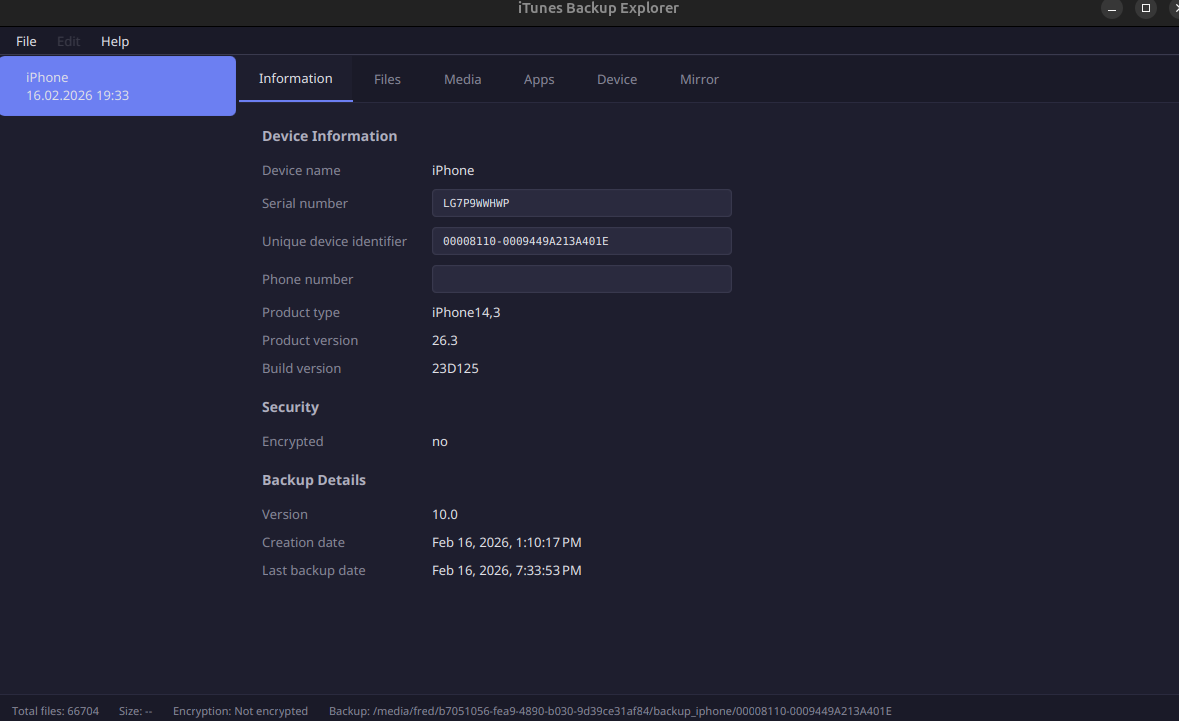Click the Phone number label
Viewport: 1179px width, 721px height.
coord(307,280)
